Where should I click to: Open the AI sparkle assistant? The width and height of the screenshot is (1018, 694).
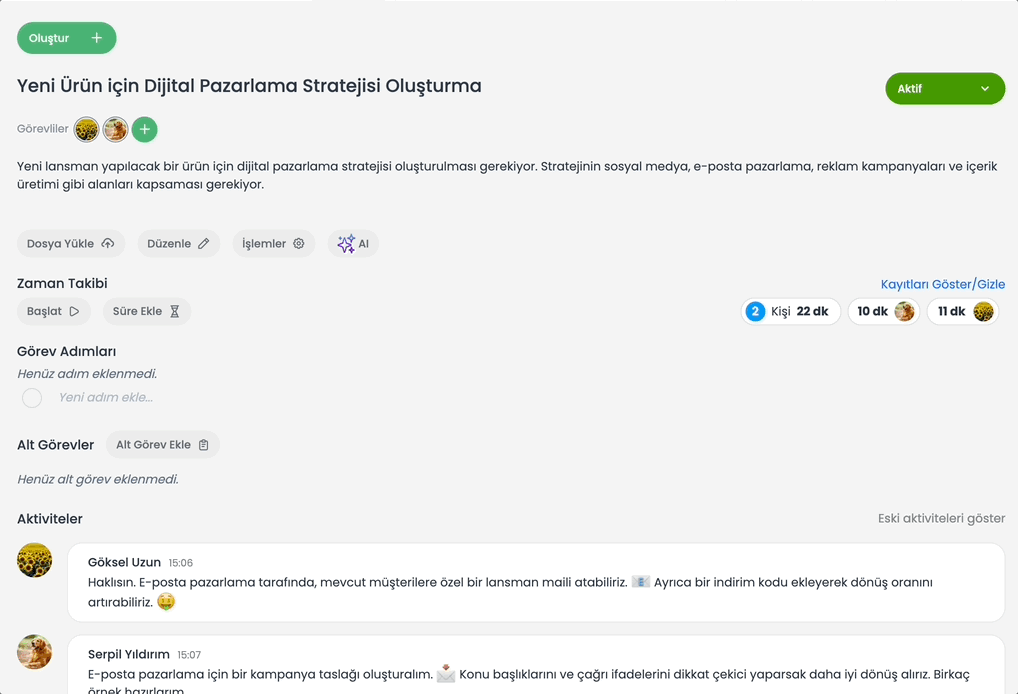tap(353, 243)
